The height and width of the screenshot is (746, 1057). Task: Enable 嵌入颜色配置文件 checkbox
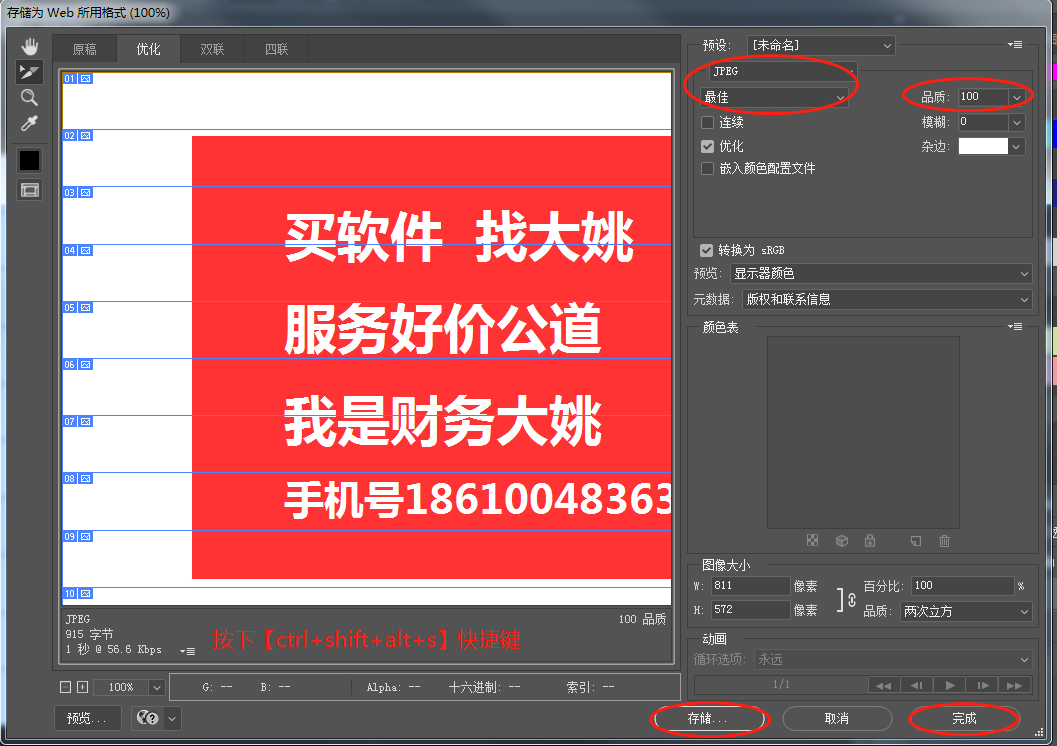(x=707, y=168)
